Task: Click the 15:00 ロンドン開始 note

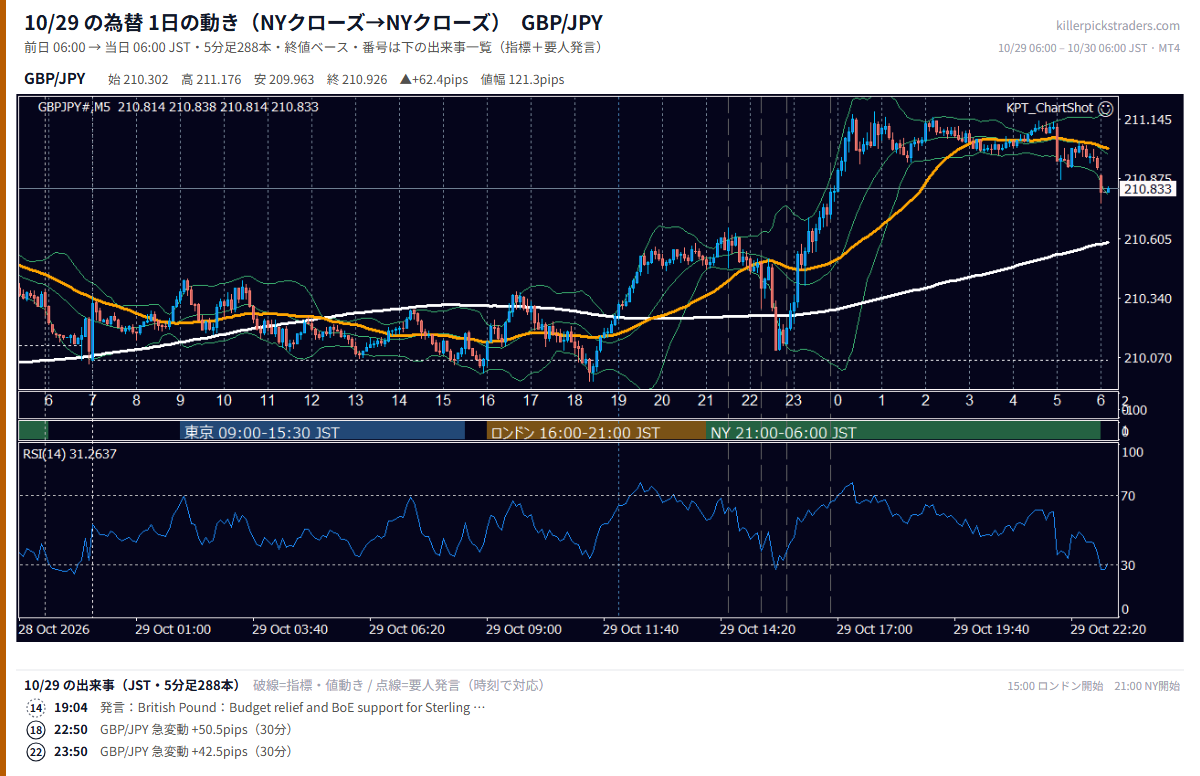Action: point(1055,686)
